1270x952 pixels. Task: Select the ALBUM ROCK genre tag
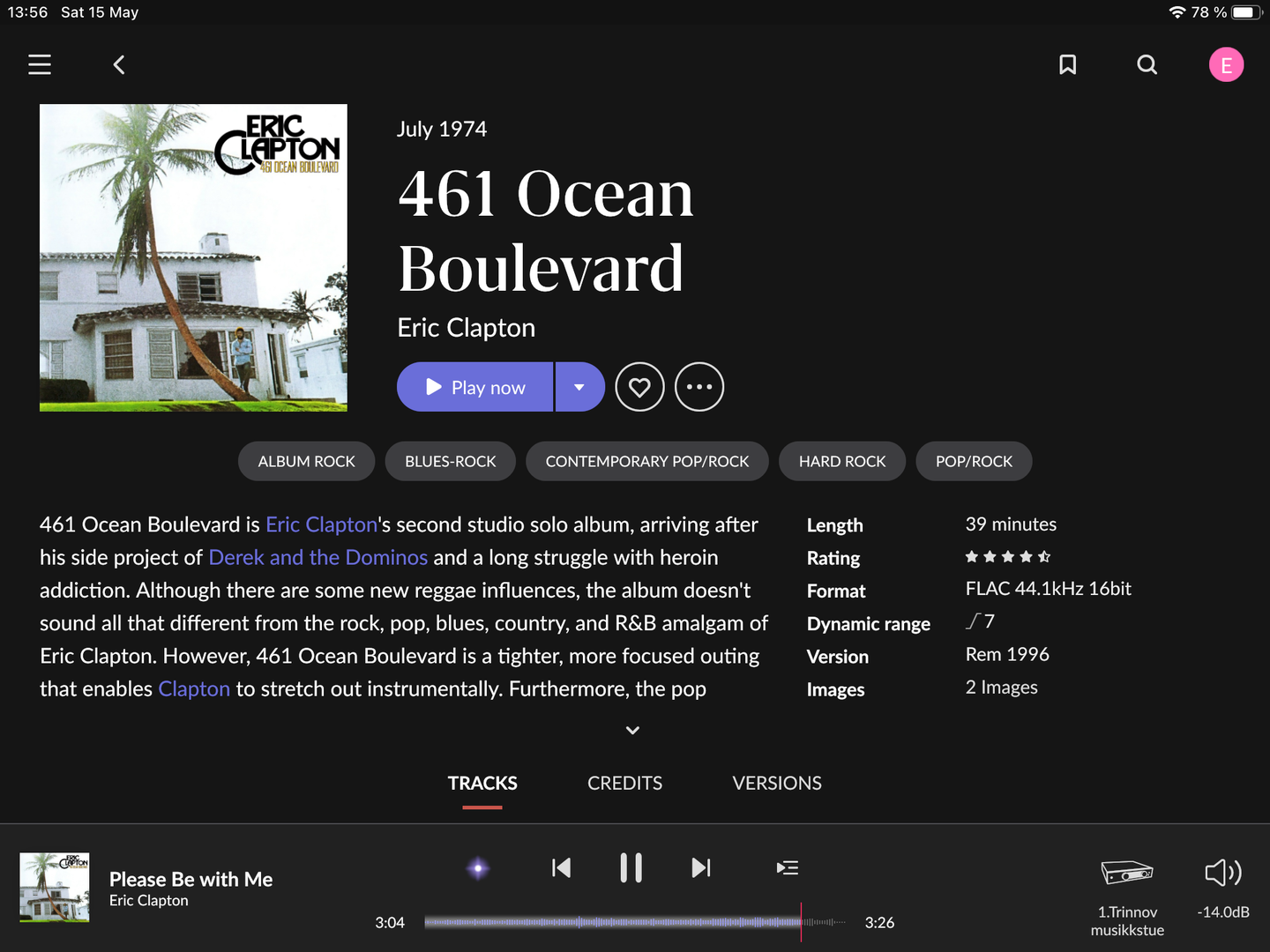coord(307,461)
